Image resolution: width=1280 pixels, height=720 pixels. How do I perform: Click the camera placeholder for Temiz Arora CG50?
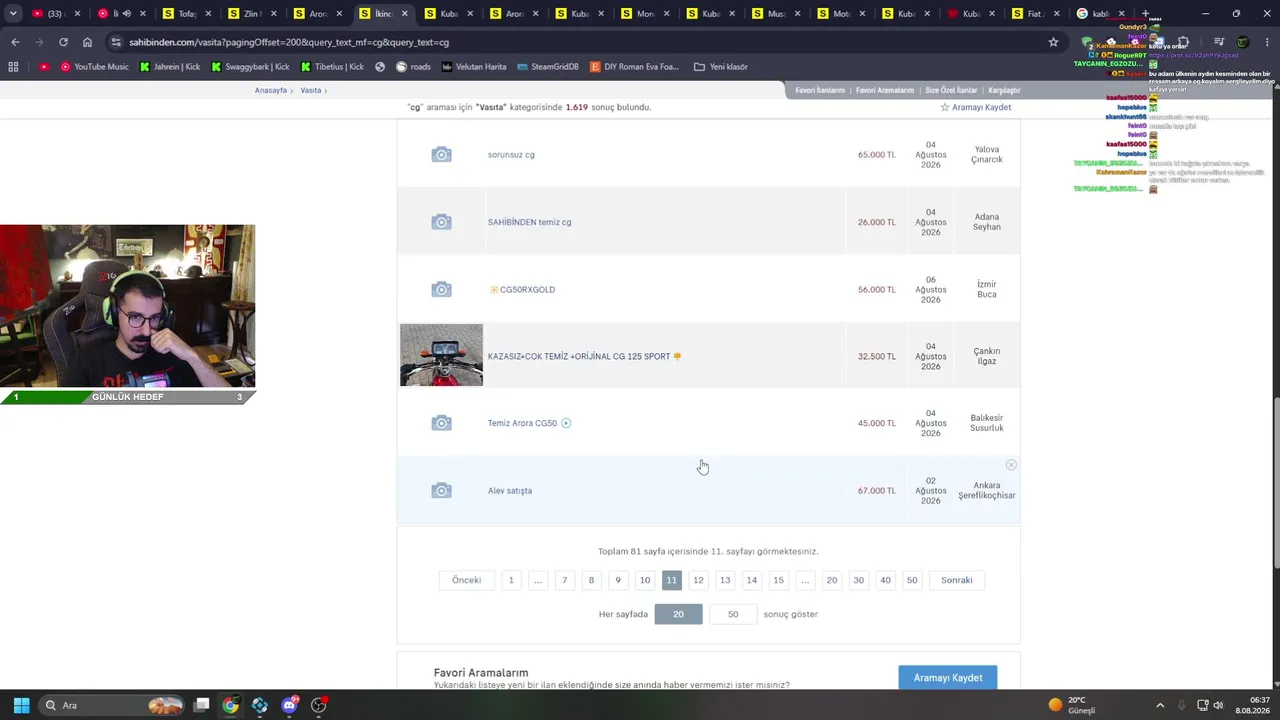click(x=441, y=423)
